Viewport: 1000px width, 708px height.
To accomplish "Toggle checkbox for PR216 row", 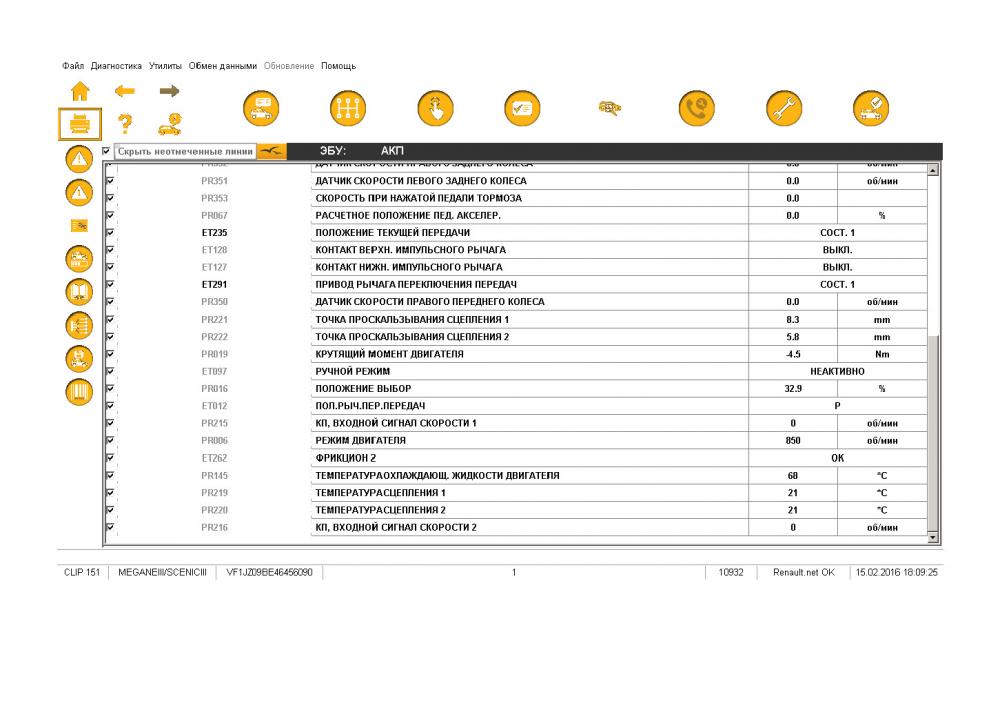I will pos(110,527).
